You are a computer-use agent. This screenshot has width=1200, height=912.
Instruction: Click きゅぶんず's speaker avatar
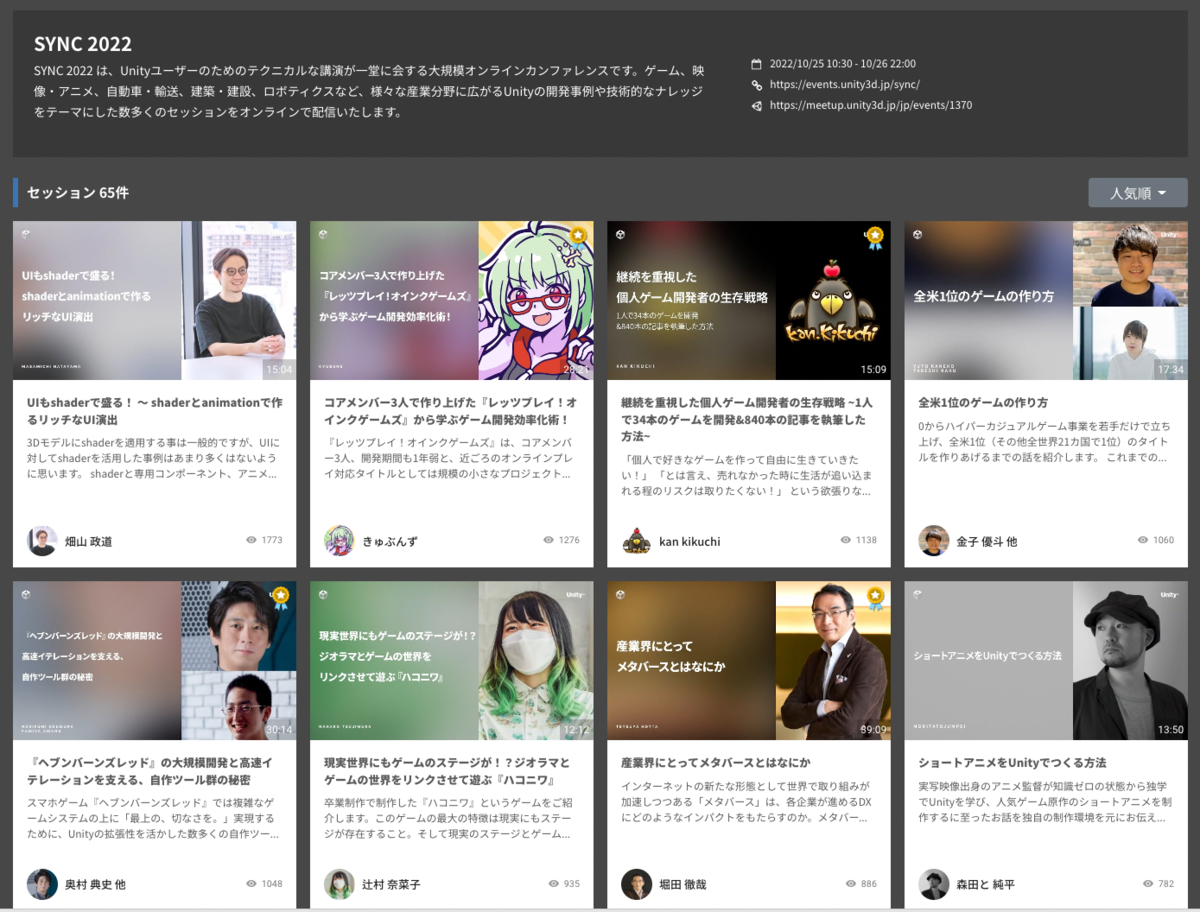(338, 540)
